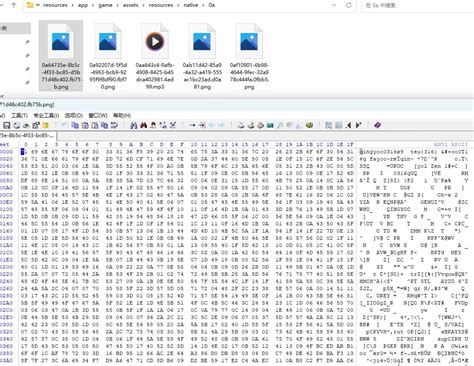Click column header '1F' in hex ruler
This screenshot has height=366, width=474.
pyautogui.click(x=350, y=144)
